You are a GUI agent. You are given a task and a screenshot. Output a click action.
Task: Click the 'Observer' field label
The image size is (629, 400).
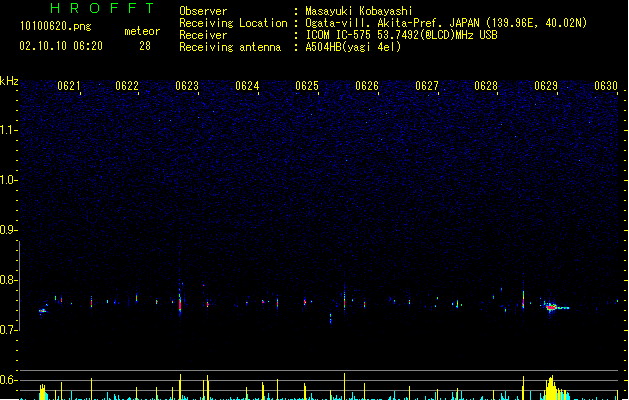[203, 11]
